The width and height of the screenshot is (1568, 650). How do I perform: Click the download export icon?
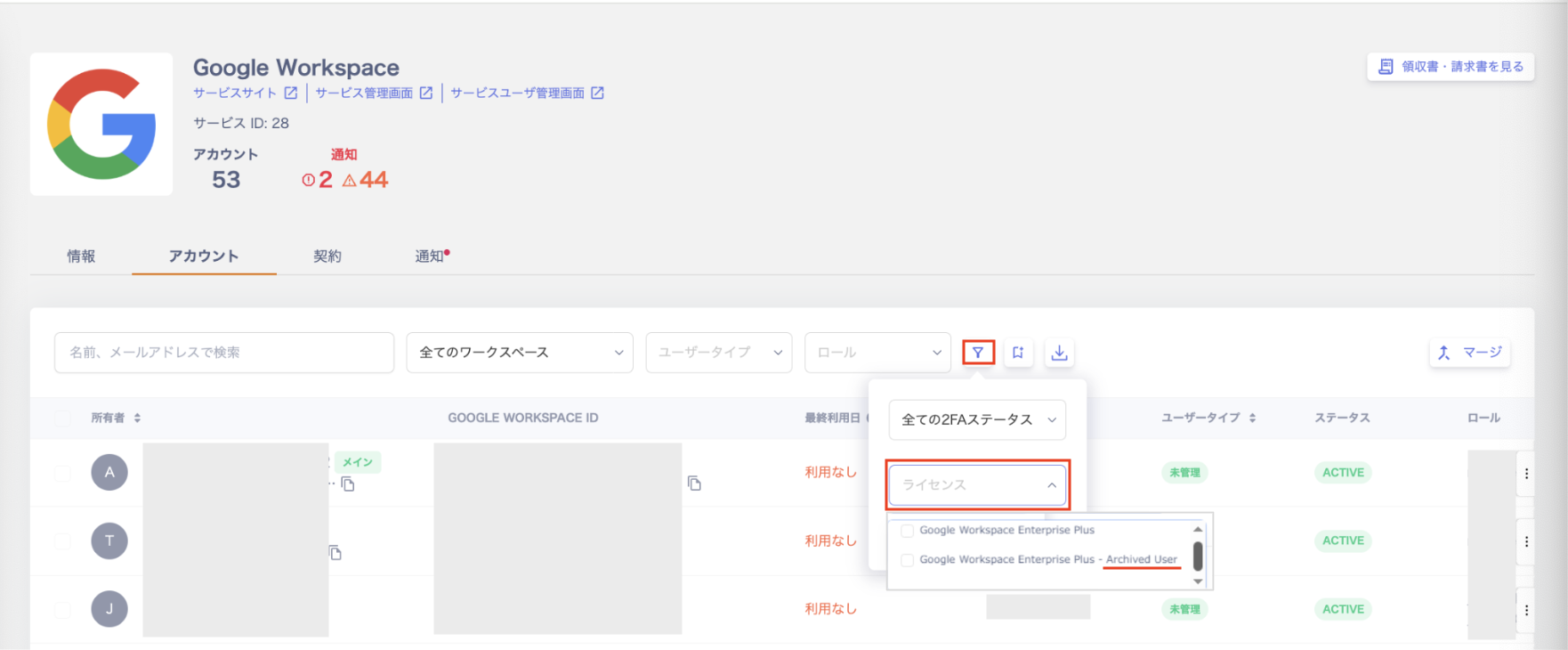pos(1059,353)
